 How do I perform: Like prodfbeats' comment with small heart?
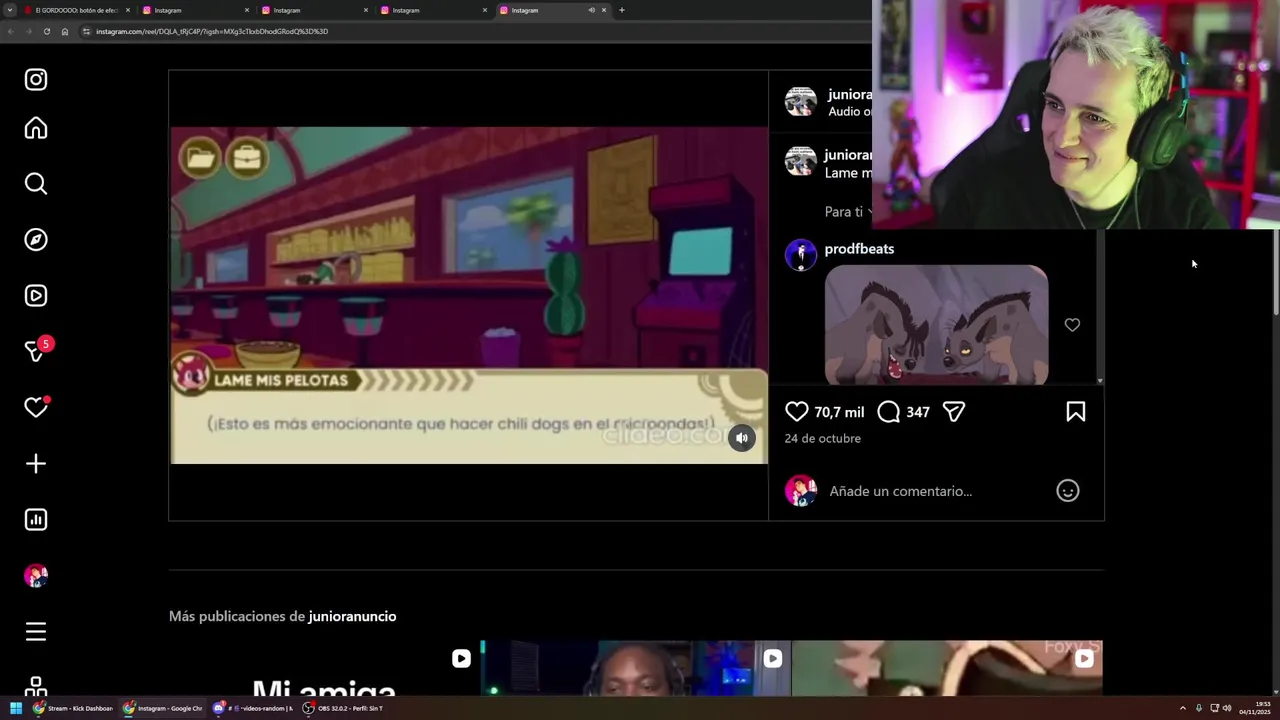[x=1072, y=325]
